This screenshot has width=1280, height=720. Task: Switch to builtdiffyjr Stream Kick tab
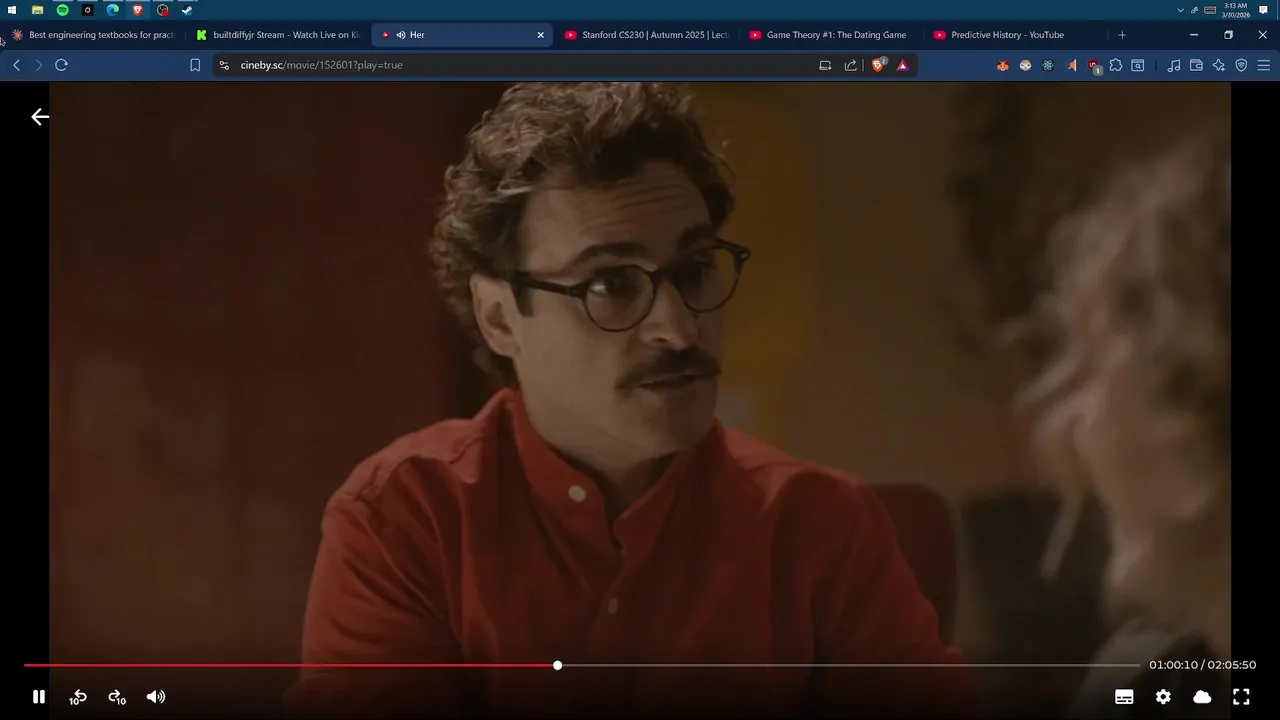point(278,35)
